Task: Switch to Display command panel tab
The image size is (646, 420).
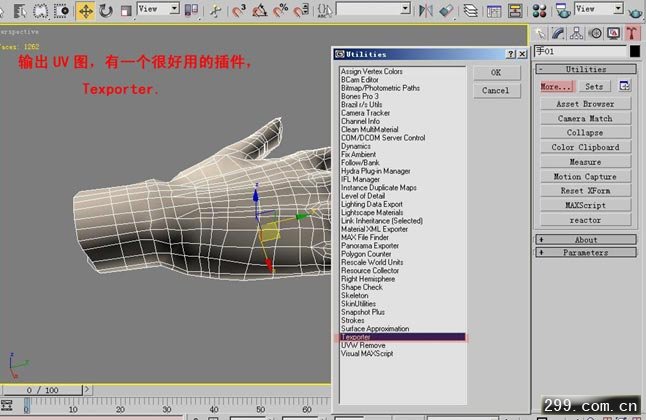Action: pos(613,33)
